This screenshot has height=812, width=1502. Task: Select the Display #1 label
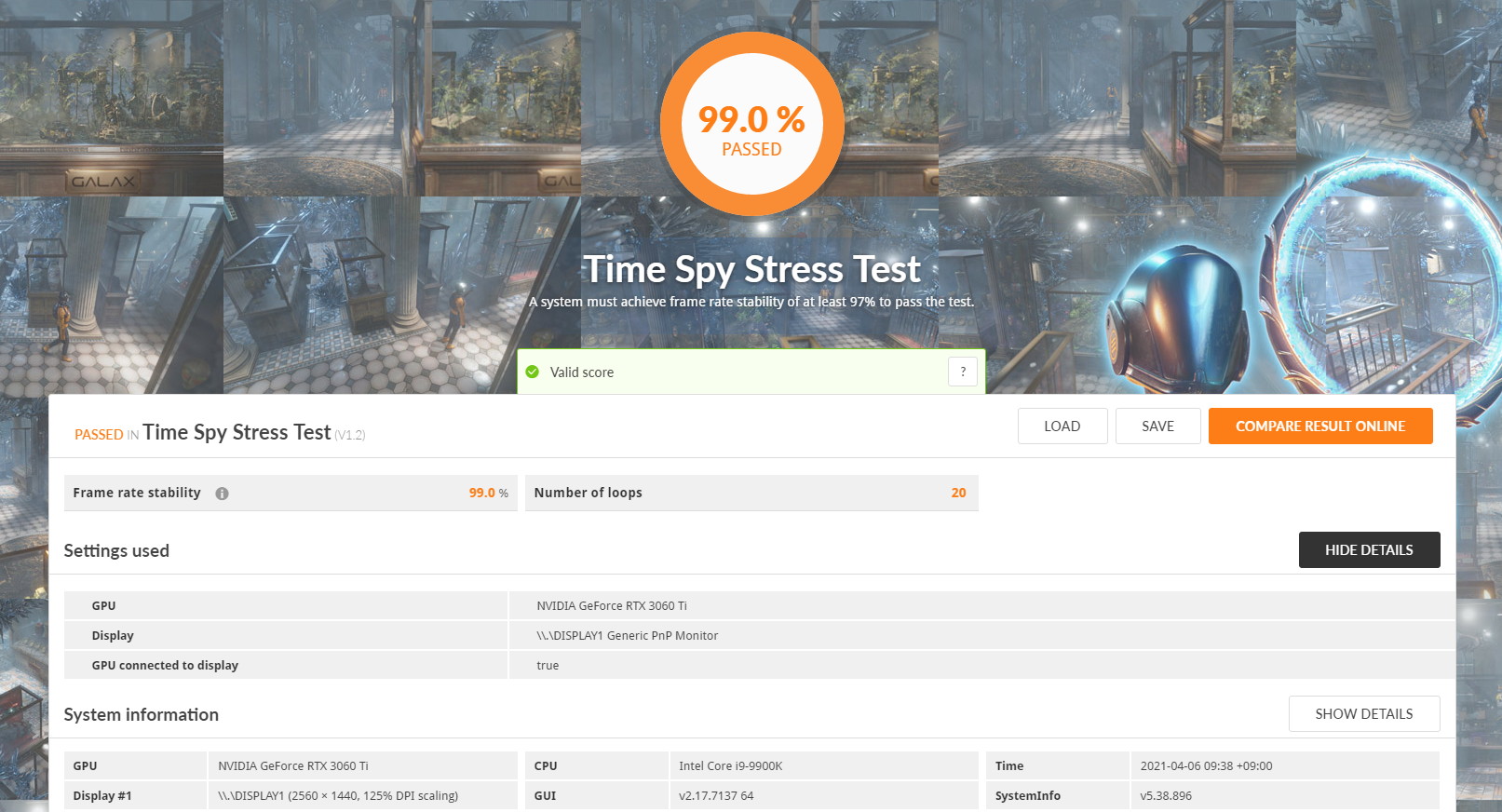pos(102,796)
